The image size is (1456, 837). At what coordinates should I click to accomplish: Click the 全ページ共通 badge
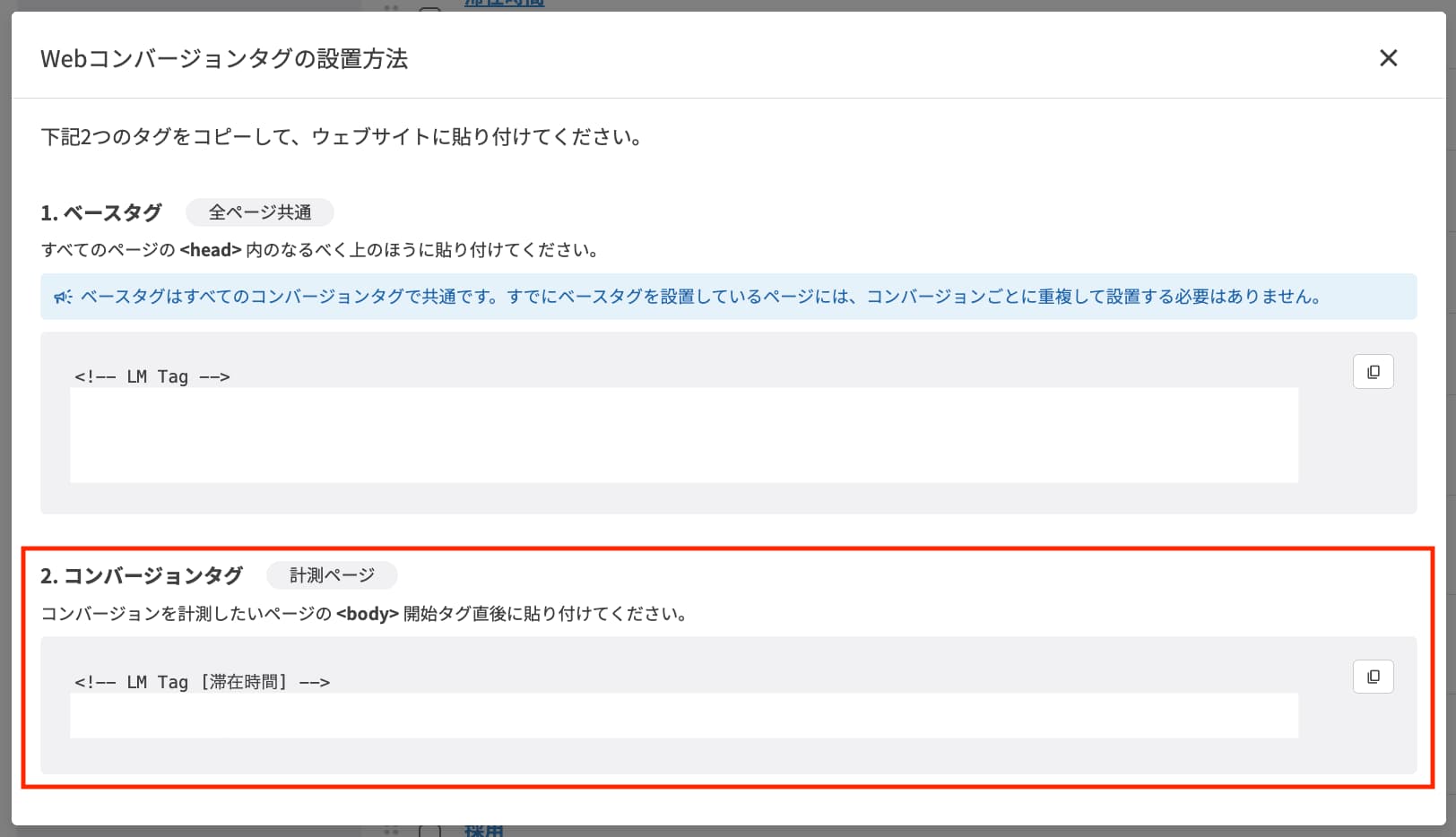[259, 212]
